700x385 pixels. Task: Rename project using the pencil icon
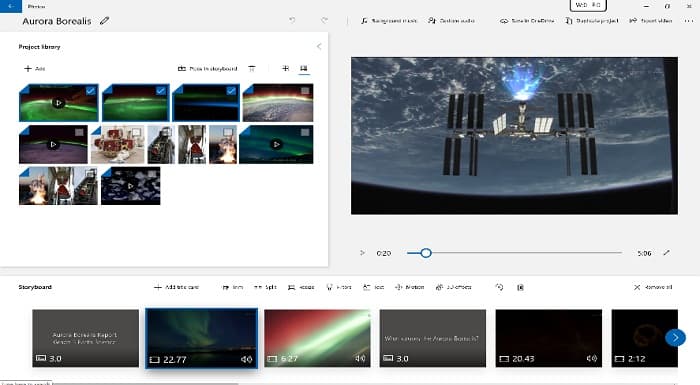[104, 21]
